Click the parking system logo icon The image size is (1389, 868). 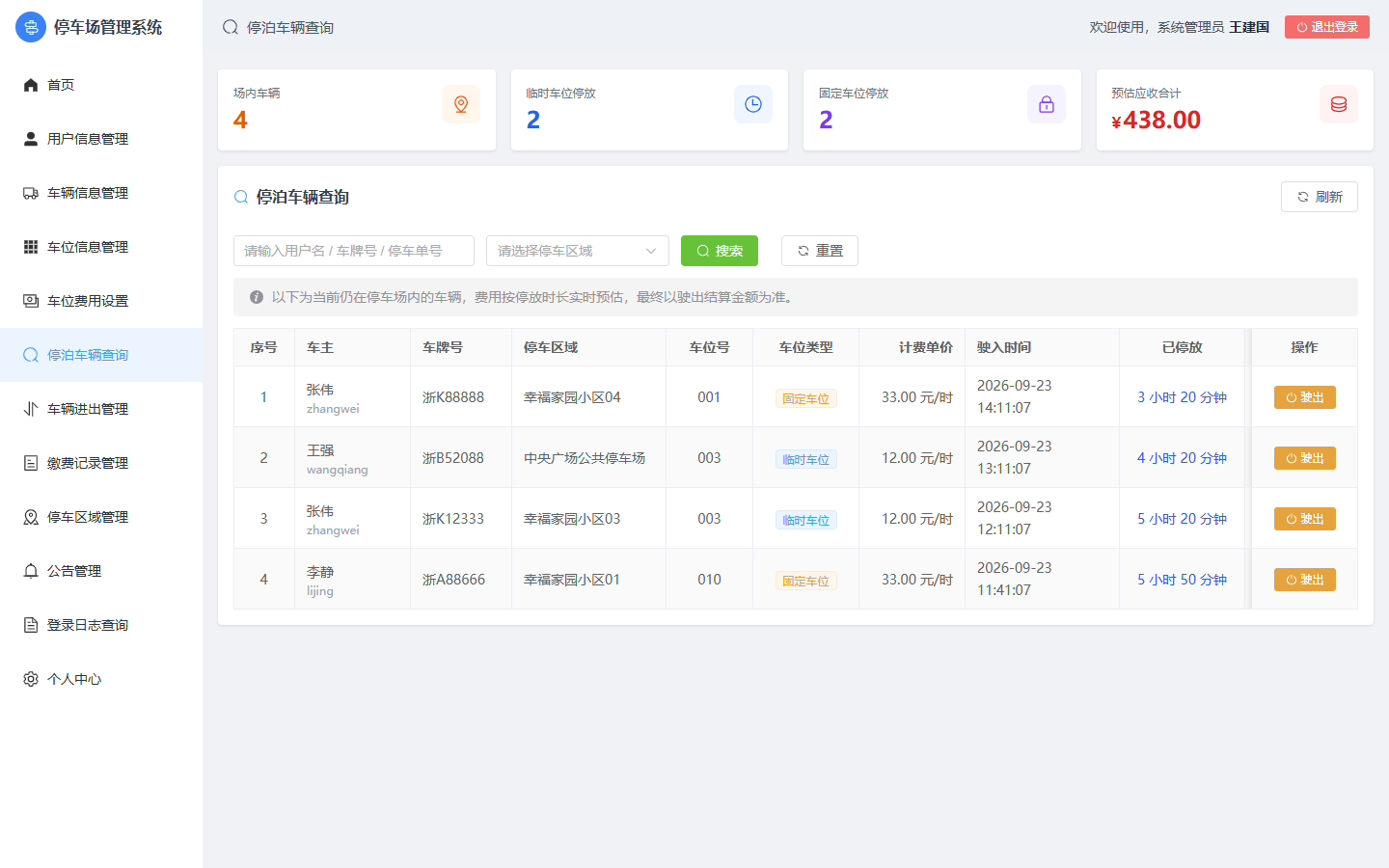coord(31,27)
